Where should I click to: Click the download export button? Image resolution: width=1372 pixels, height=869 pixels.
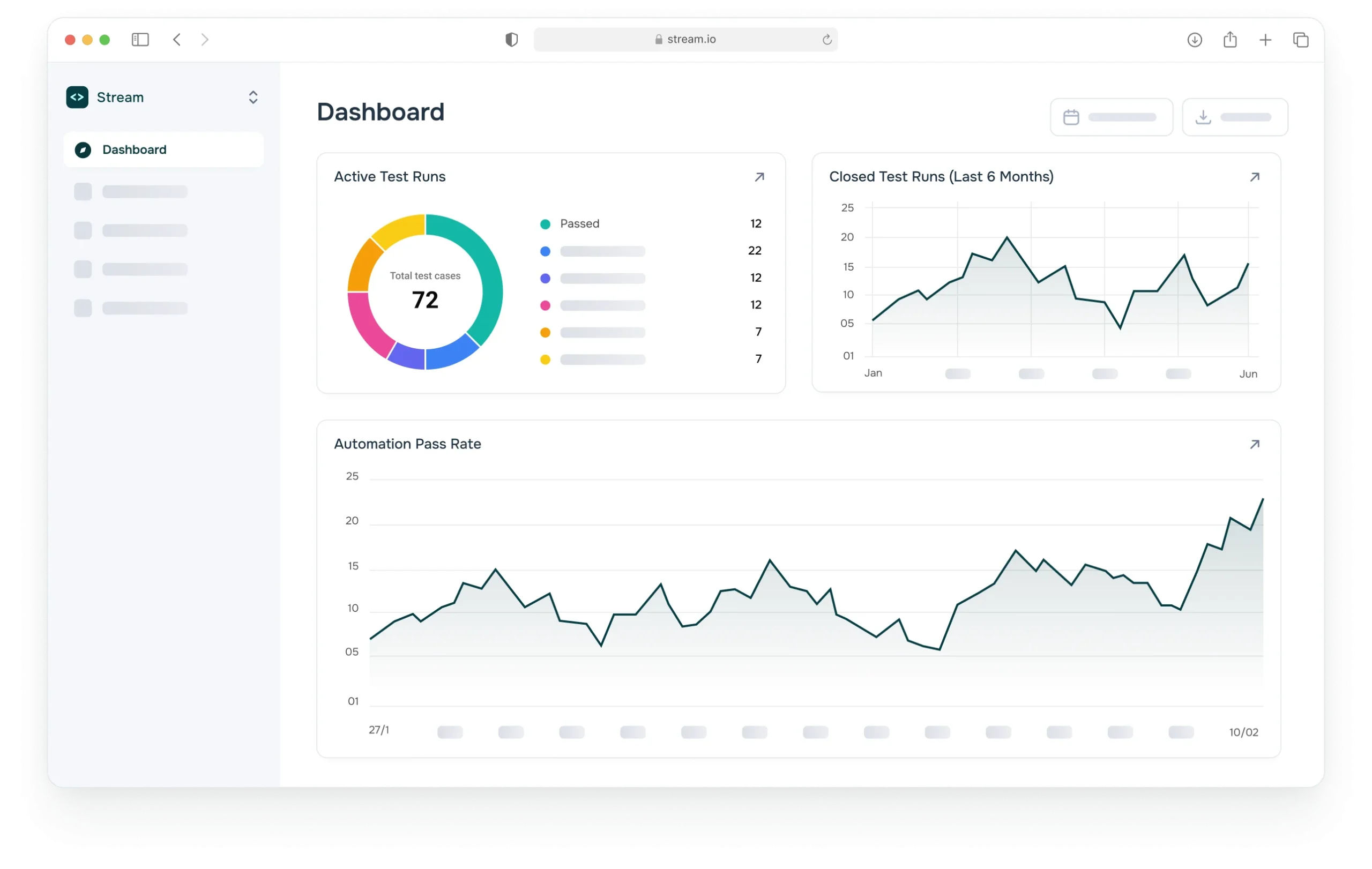[1235, 117]
